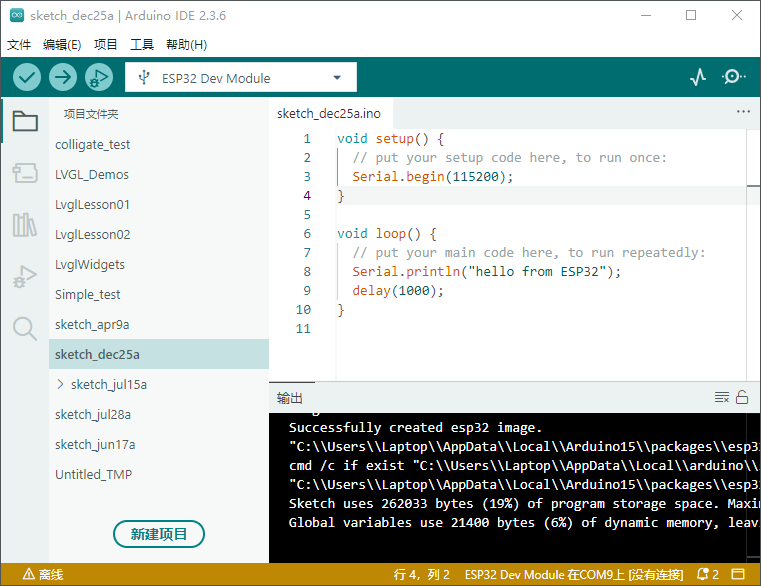
Task: Open the Search sidebar panel
Action: [25, 328]
